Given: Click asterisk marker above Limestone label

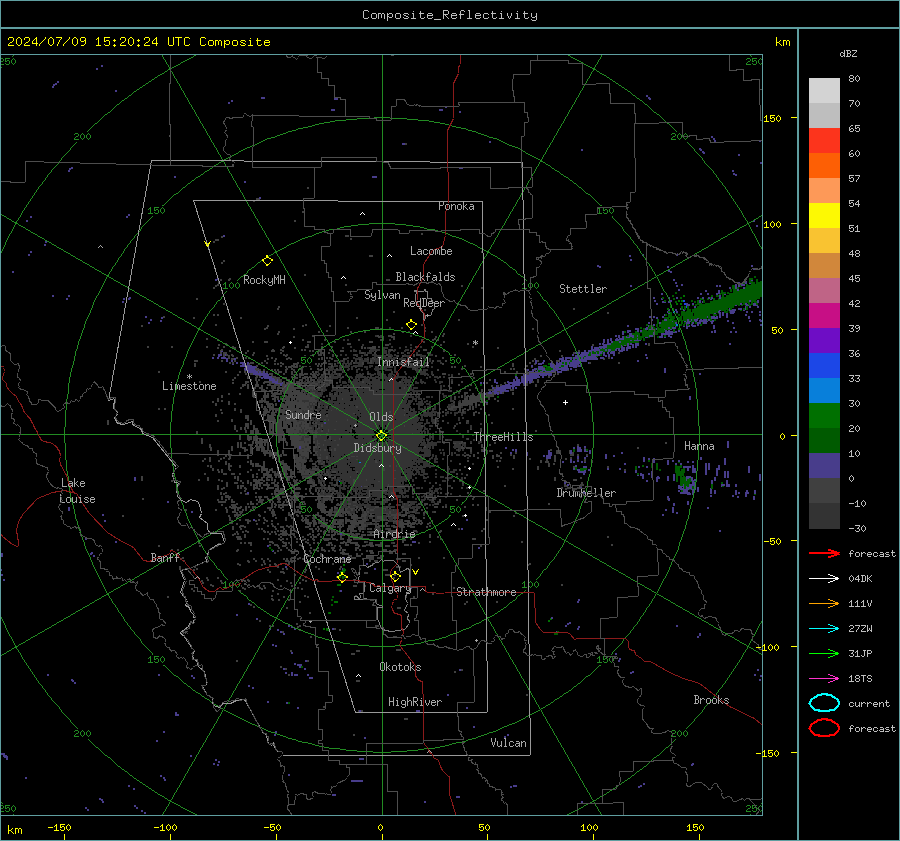Looking at the screenshot, I should click(x=189, y=377).
